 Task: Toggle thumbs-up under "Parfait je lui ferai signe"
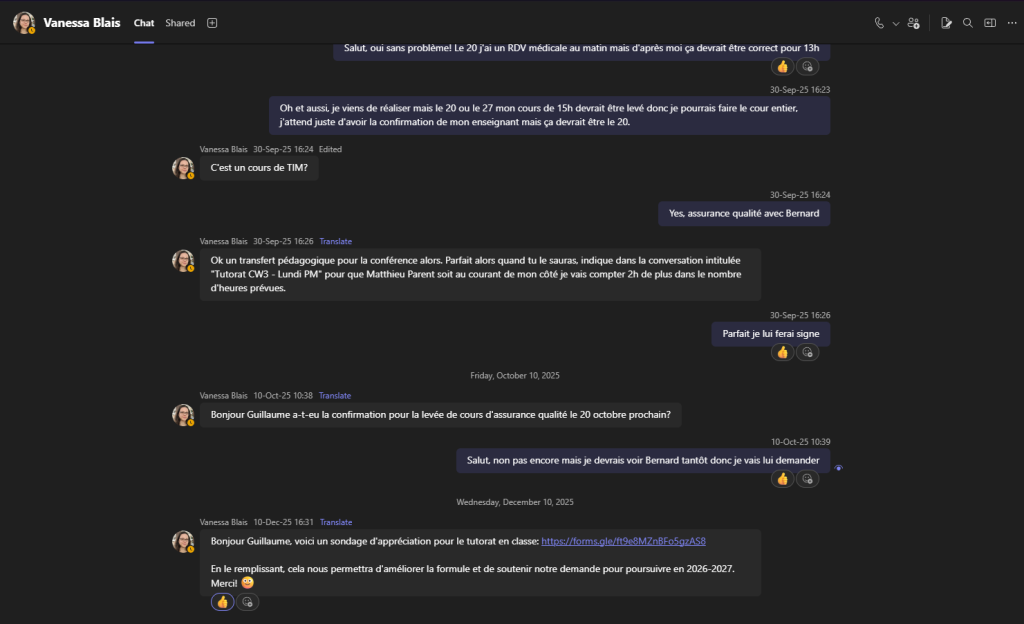[782, 352]
